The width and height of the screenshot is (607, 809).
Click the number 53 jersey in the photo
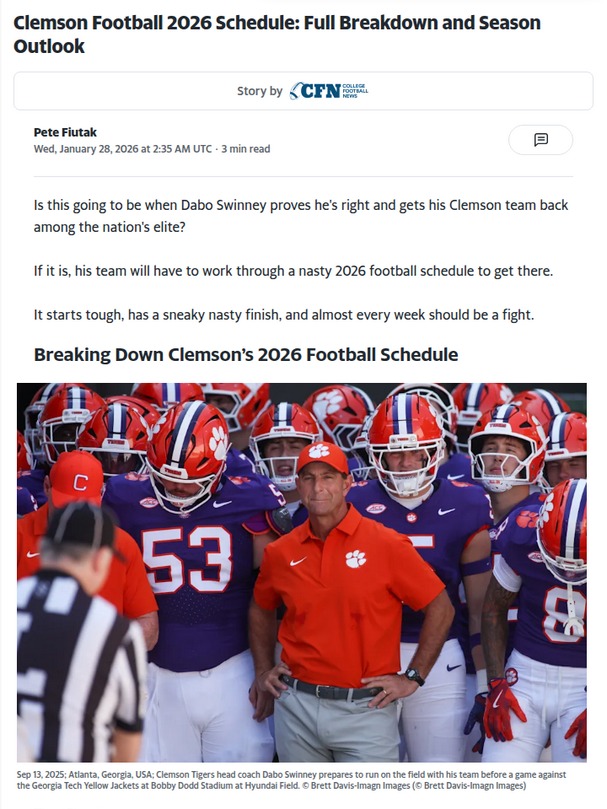click(187, 558)
